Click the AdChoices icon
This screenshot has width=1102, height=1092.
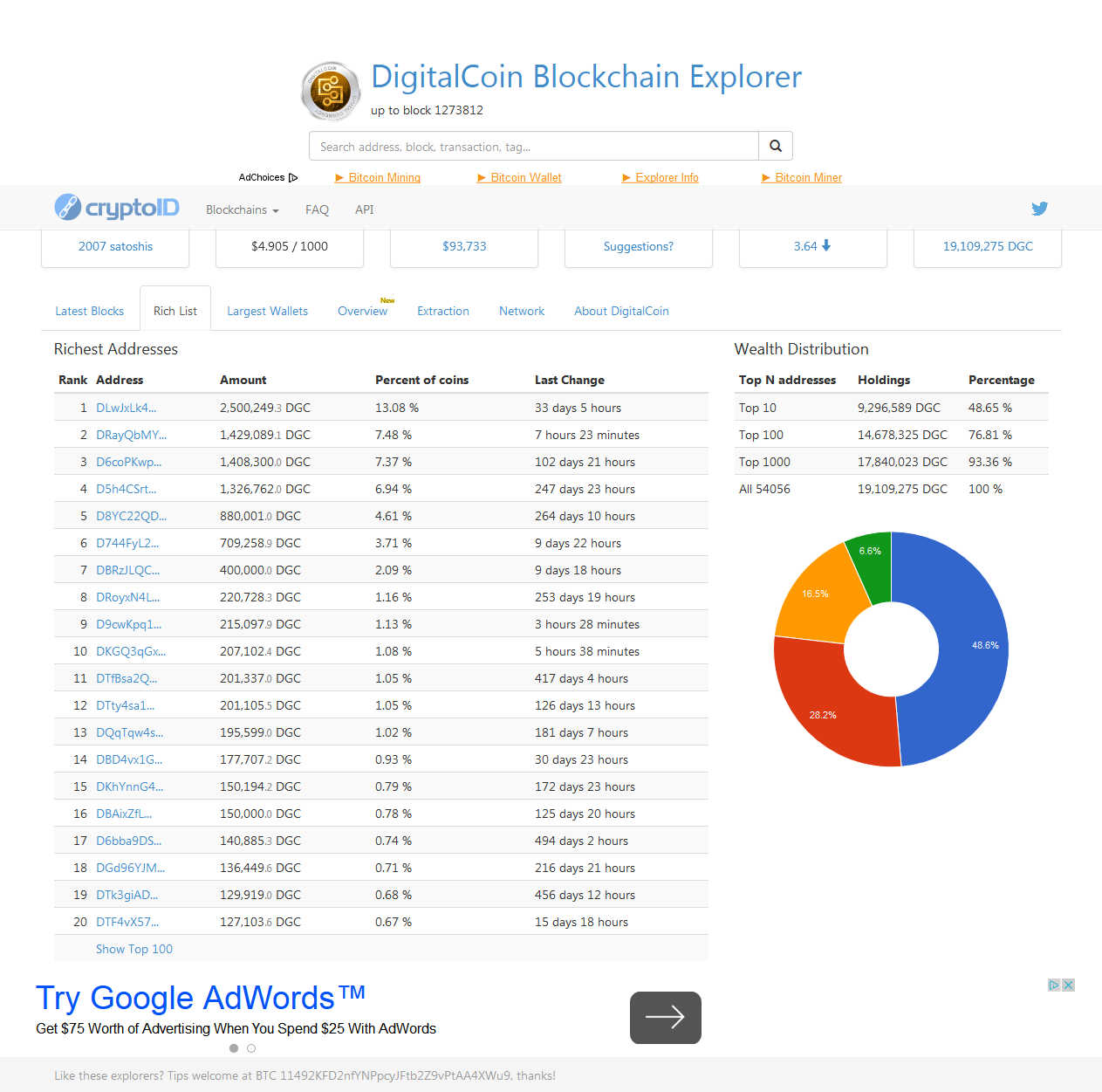[x=293, y=177]
